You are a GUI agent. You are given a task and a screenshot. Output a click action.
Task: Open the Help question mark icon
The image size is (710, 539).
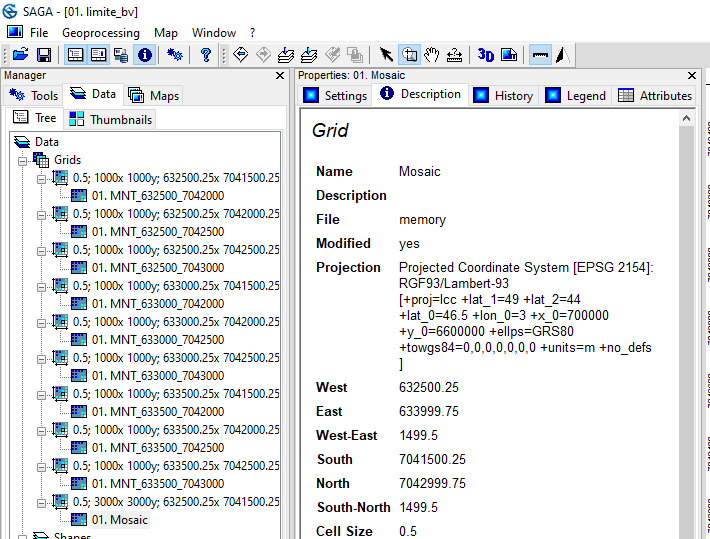coord(206,55)
